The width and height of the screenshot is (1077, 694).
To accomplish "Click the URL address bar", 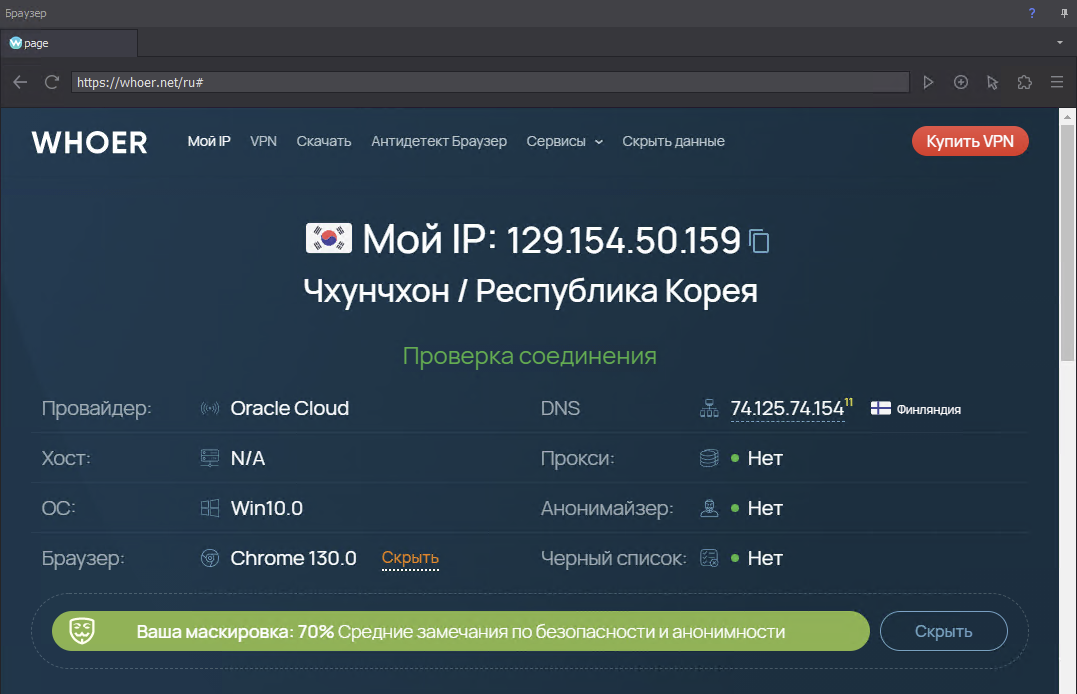I will pos(490,82).
